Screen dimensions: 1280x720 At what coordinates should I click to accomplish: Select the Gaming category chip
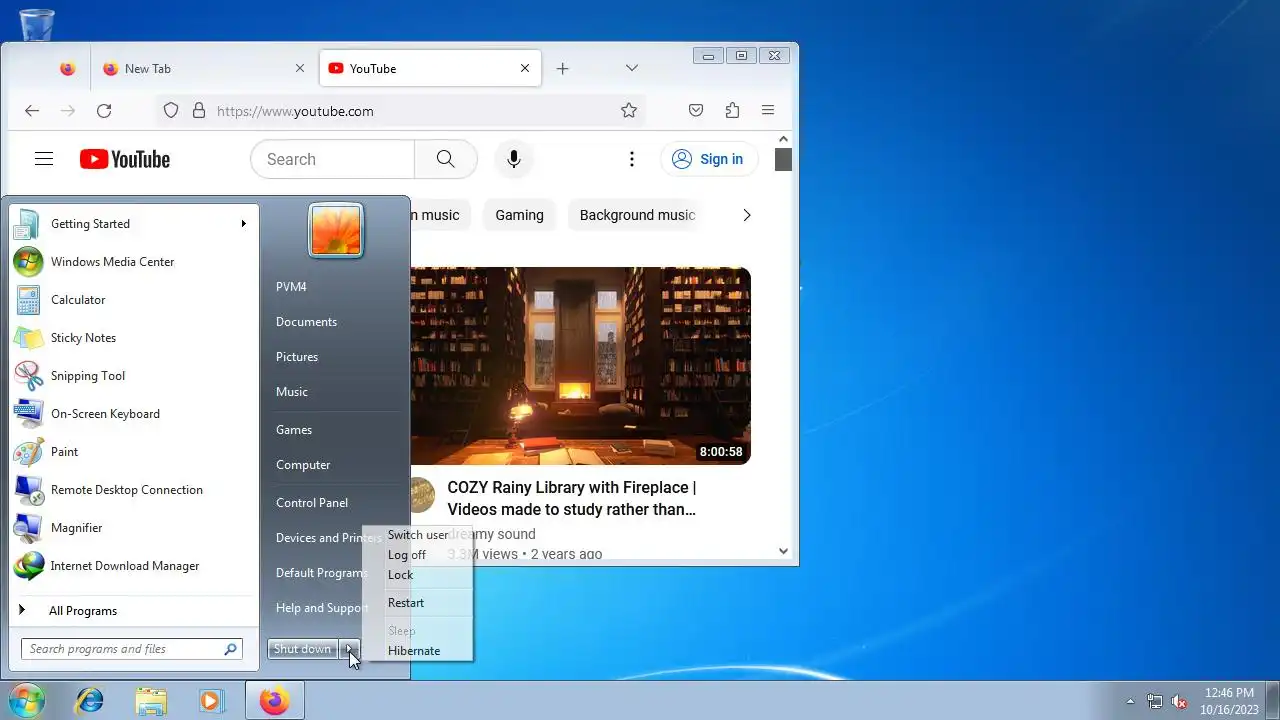(520, 215)
